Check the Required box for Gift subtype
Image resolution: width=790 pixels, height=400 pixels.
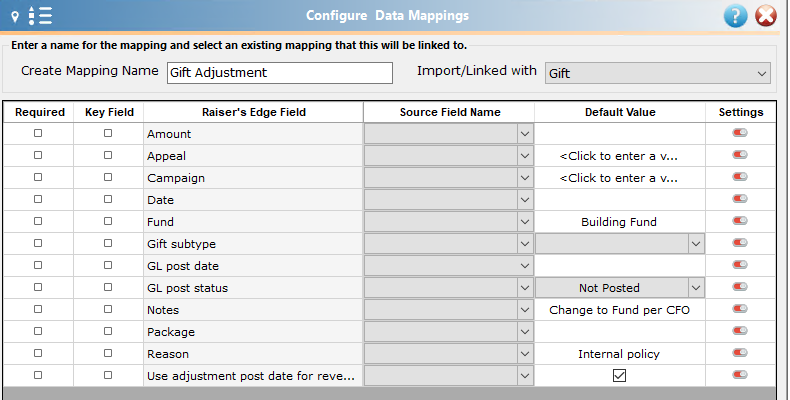tap(38, 243)
